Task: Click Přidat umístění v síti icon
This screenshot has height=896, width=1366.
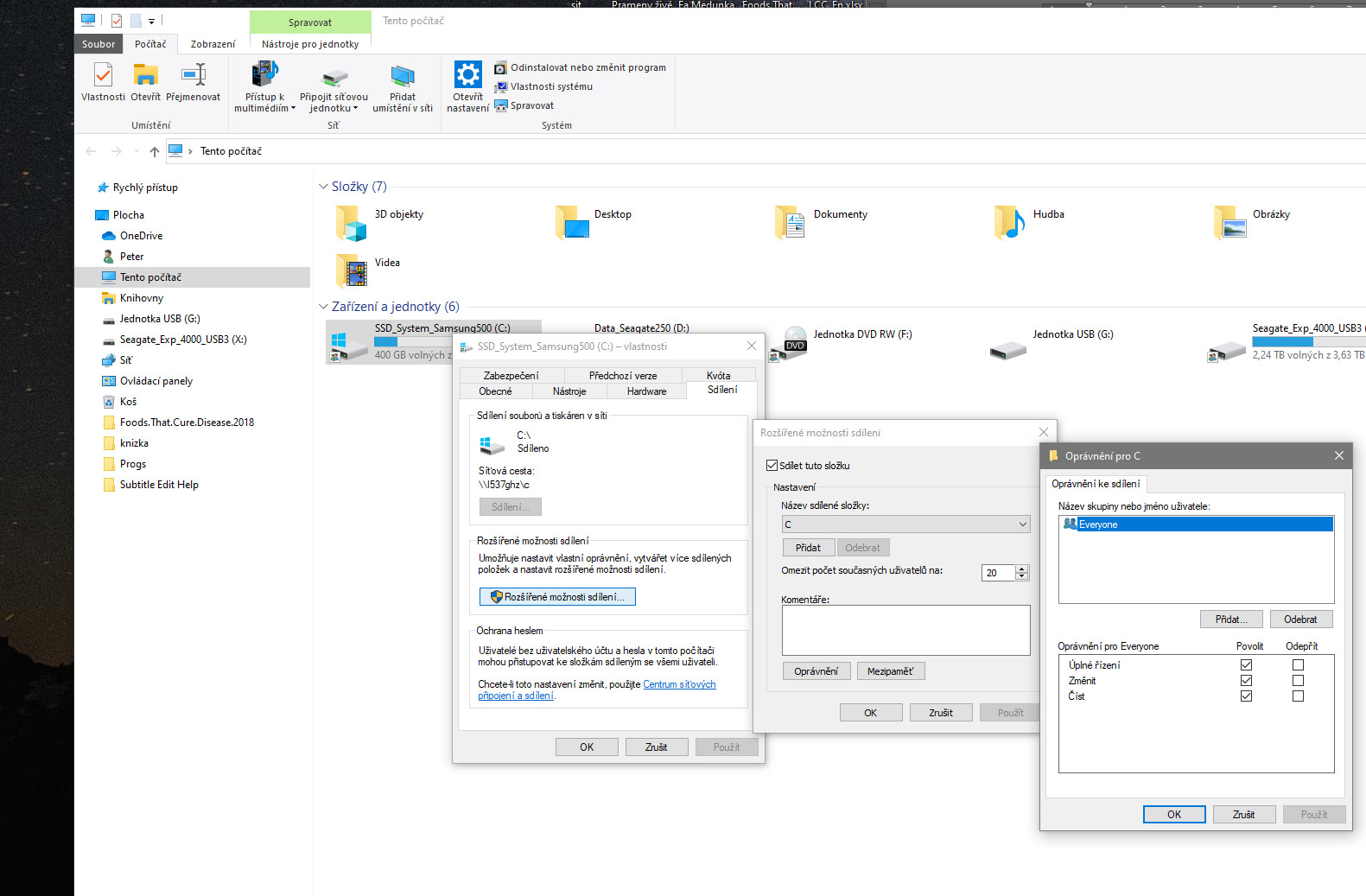Action: tap(403, 87)
